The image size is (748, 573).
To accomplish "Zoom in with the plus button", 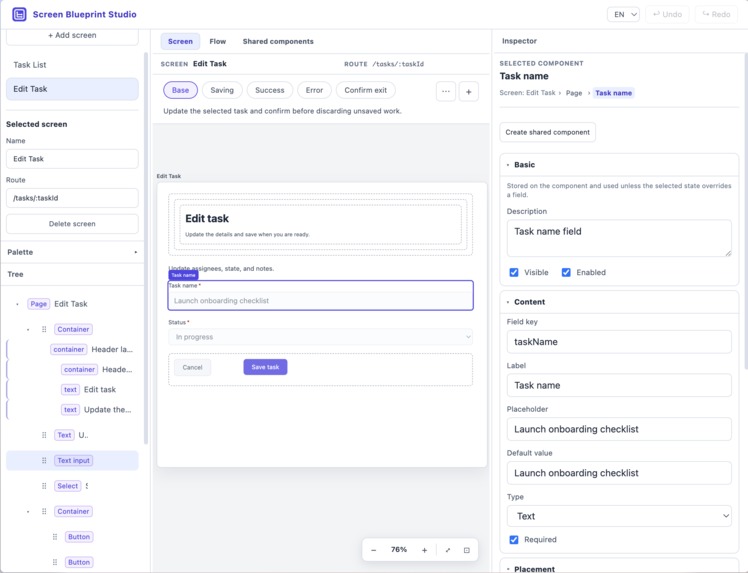I will click(424, 550).
